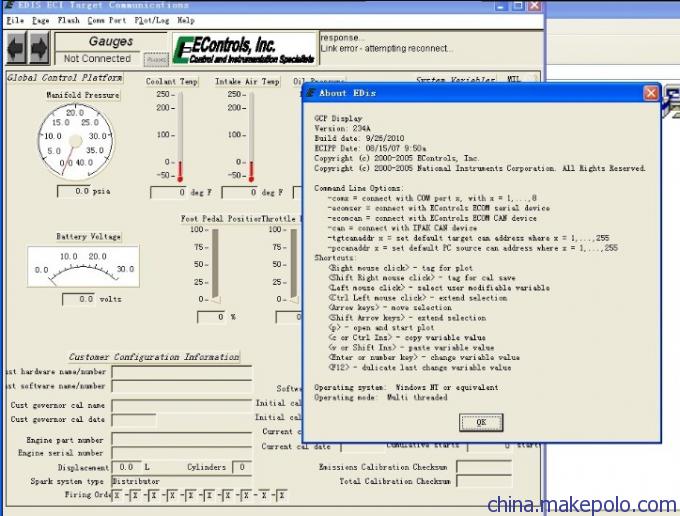
Task: Click OK in About EDis dialog
Action: (481, 422)
